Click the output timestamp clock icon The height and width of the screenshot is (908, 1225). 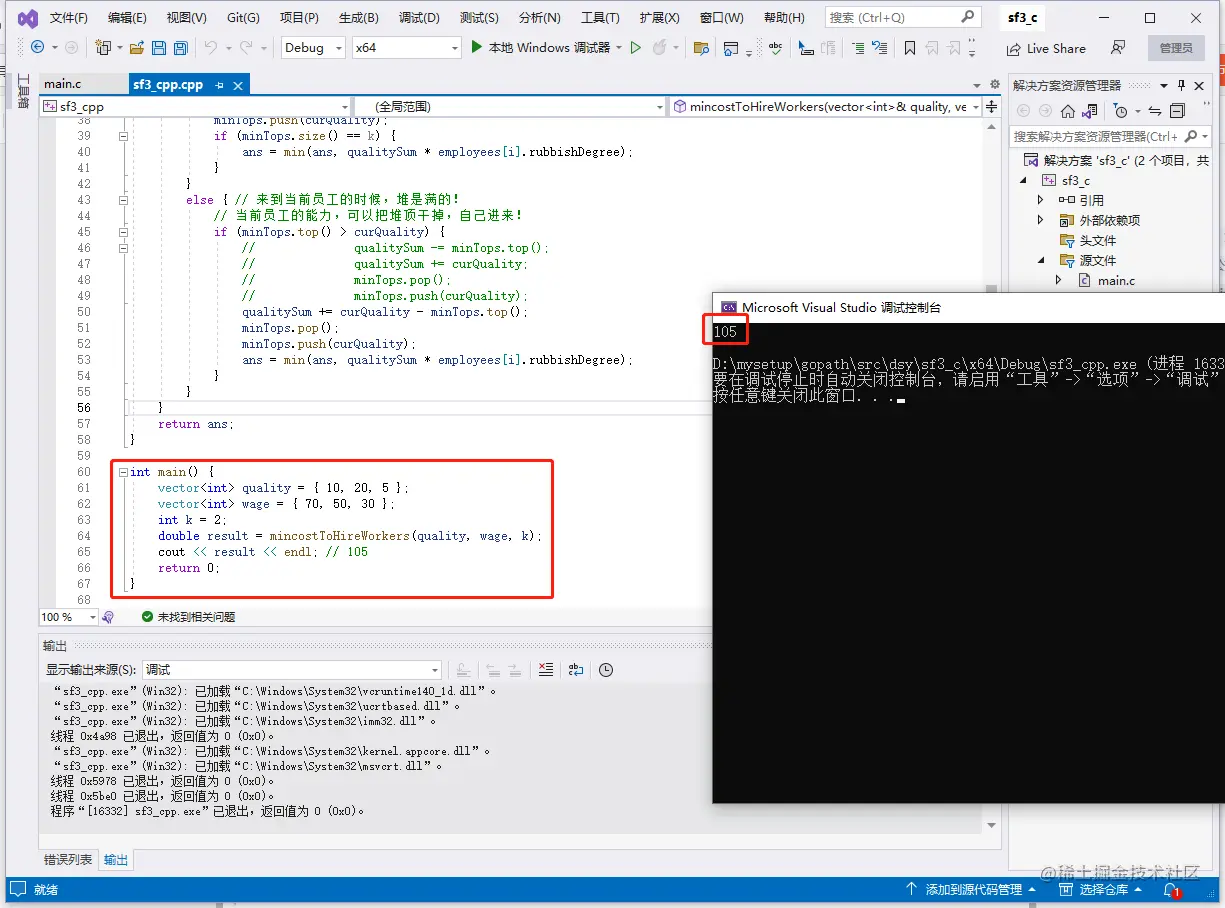(x=605, y=670)
